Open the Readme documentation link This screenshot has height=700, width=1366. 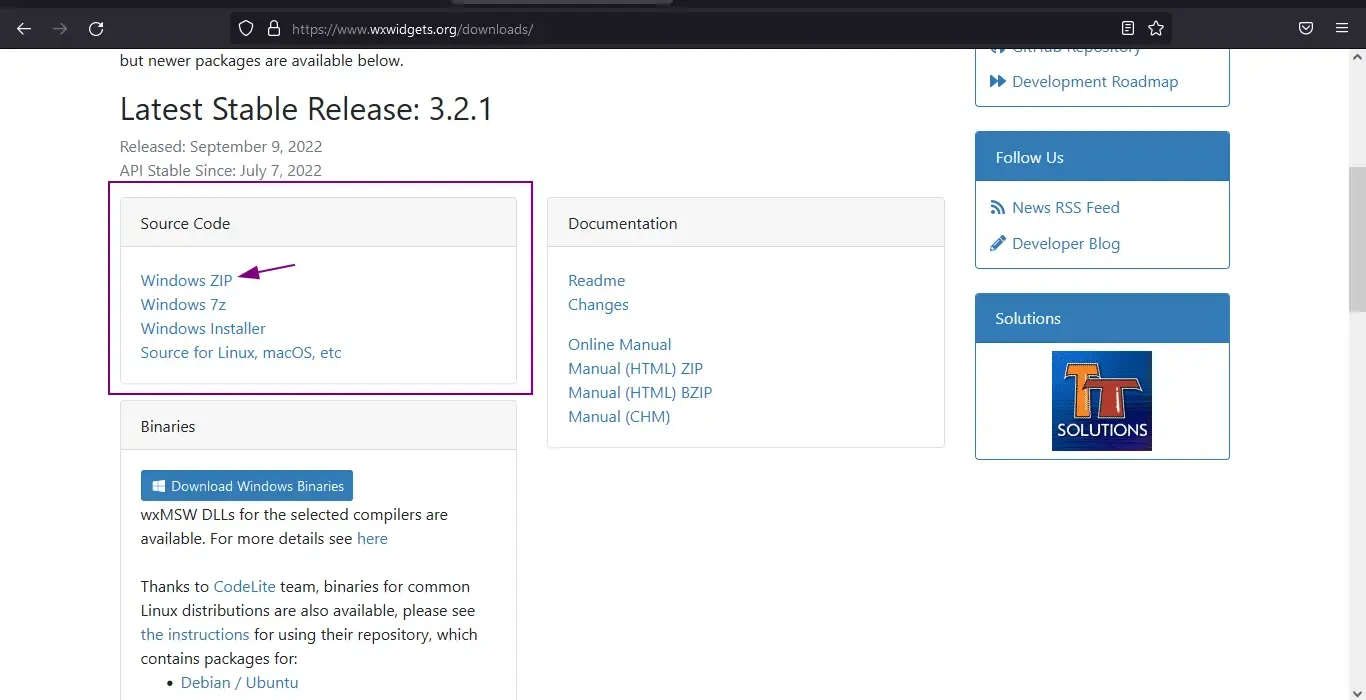pyautogui.click(x=596, y=281)
